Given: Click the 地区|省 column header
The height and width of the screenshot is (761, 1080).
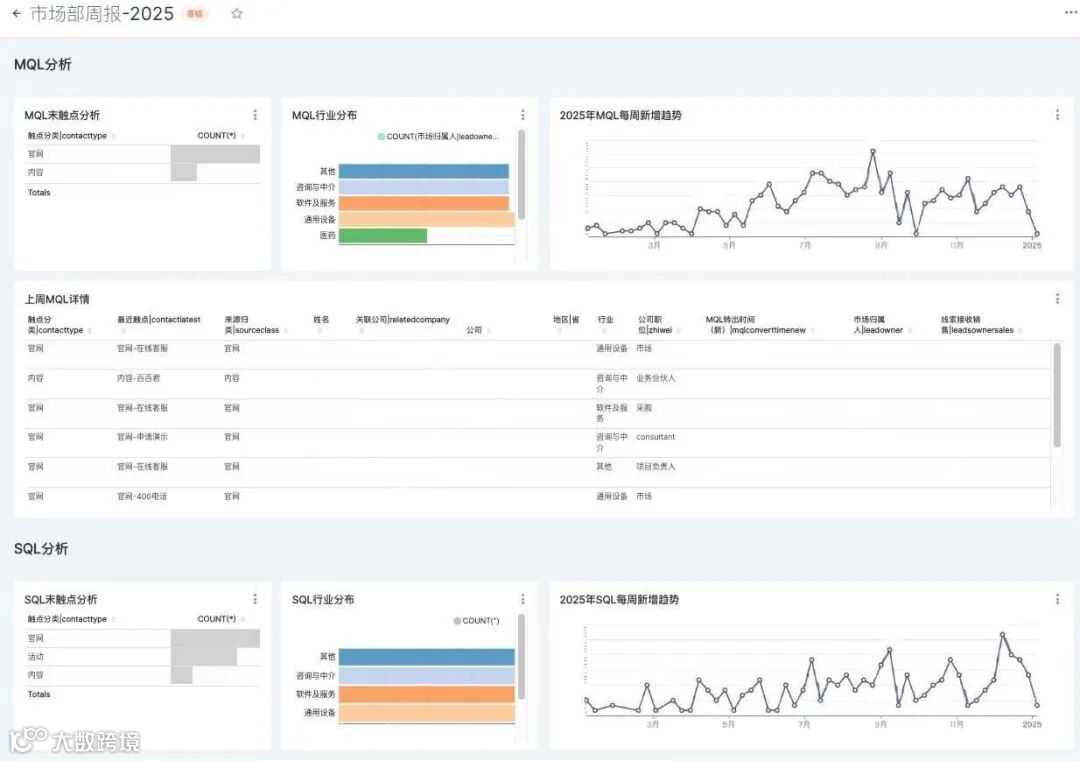Looking at the screenshot, I should 566,320.
